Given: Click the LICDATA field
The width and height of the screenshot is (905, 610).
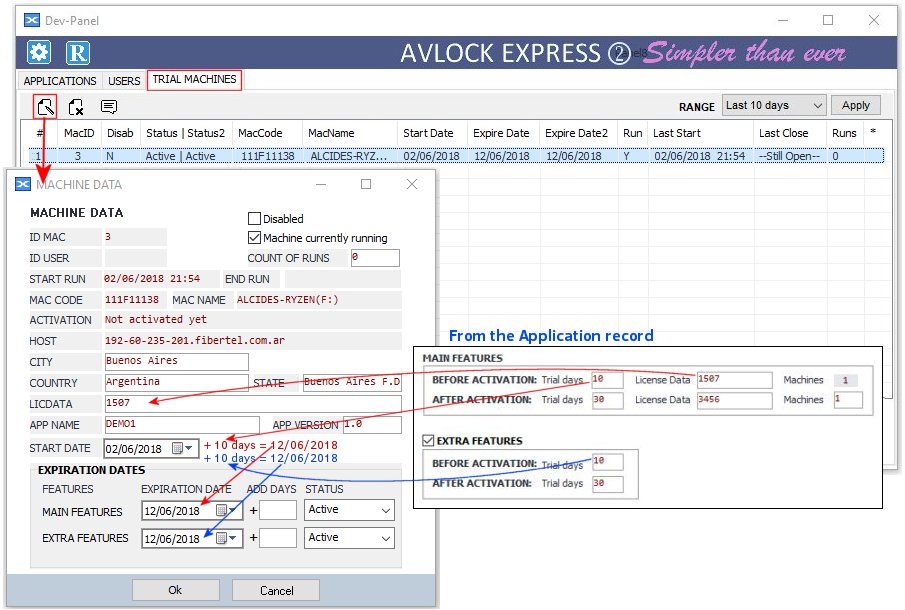Looking at the screenshot, I should point(252,403).
